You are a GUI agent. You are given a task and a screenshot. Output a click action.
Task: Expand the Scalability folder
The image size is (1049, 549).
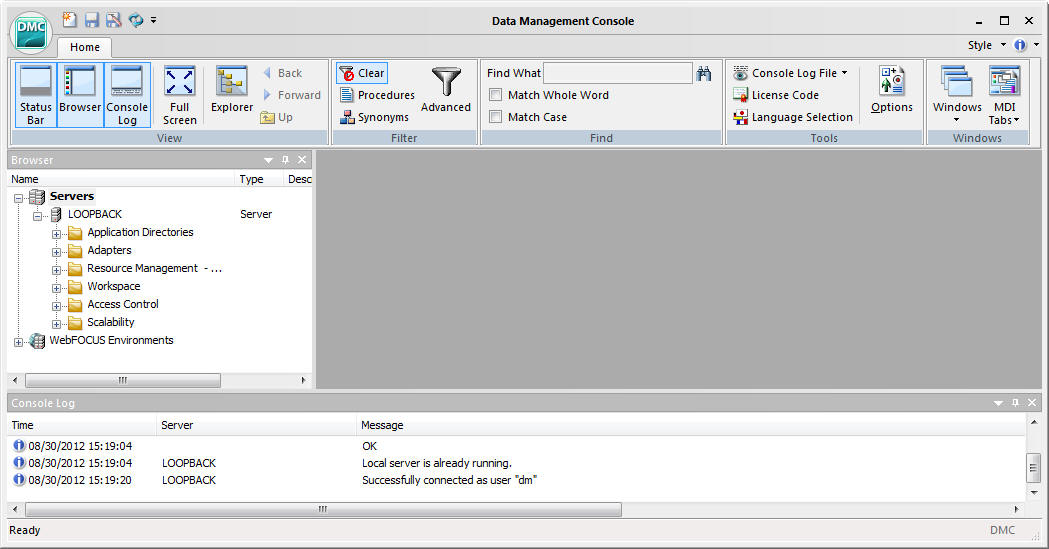click(x=56, y=324)
